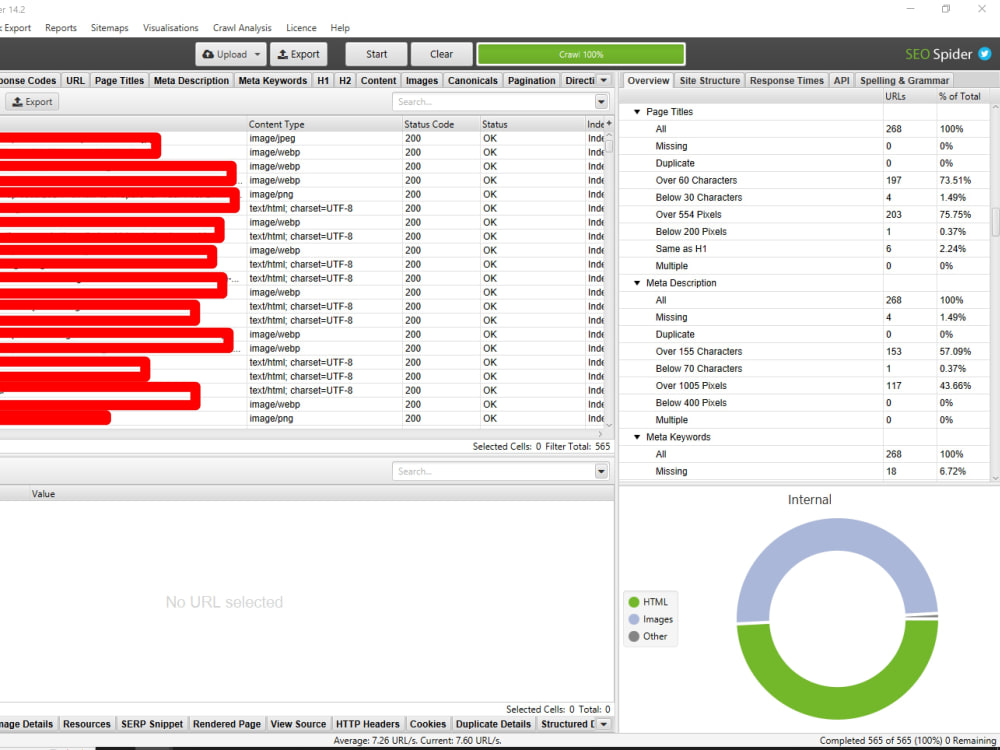Open the Upload dropdown arrow
The height and width of the screenshot is (750, 1000).
pos(258,54)
